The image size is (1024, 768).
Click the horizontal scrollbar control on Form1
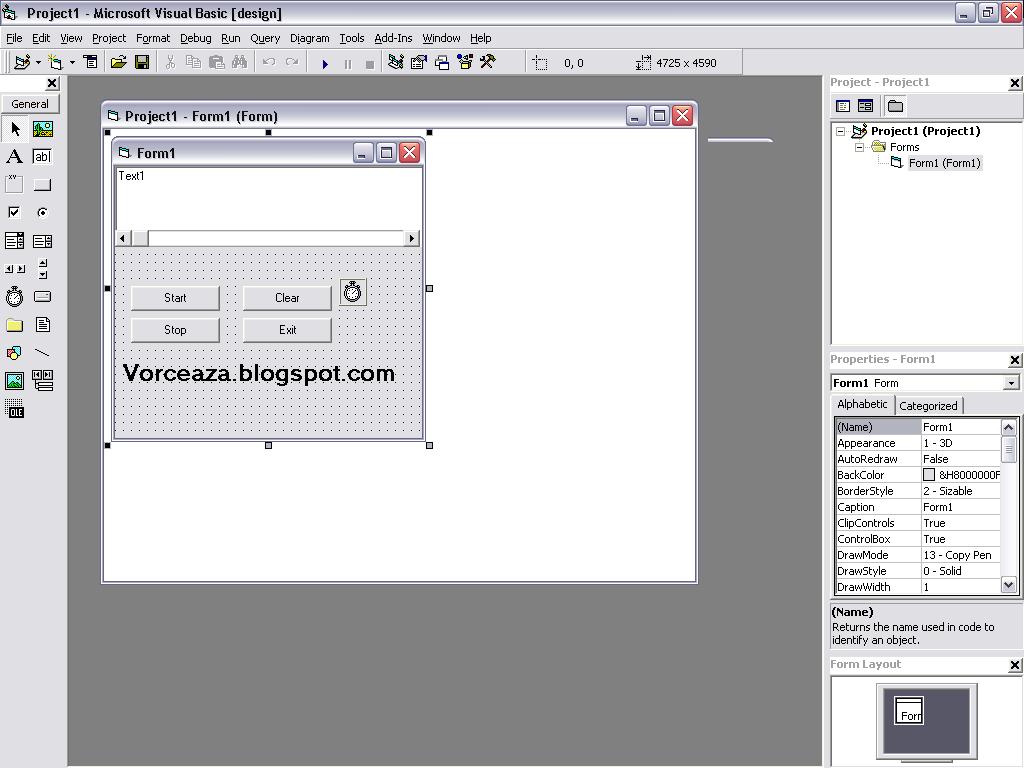267,238
